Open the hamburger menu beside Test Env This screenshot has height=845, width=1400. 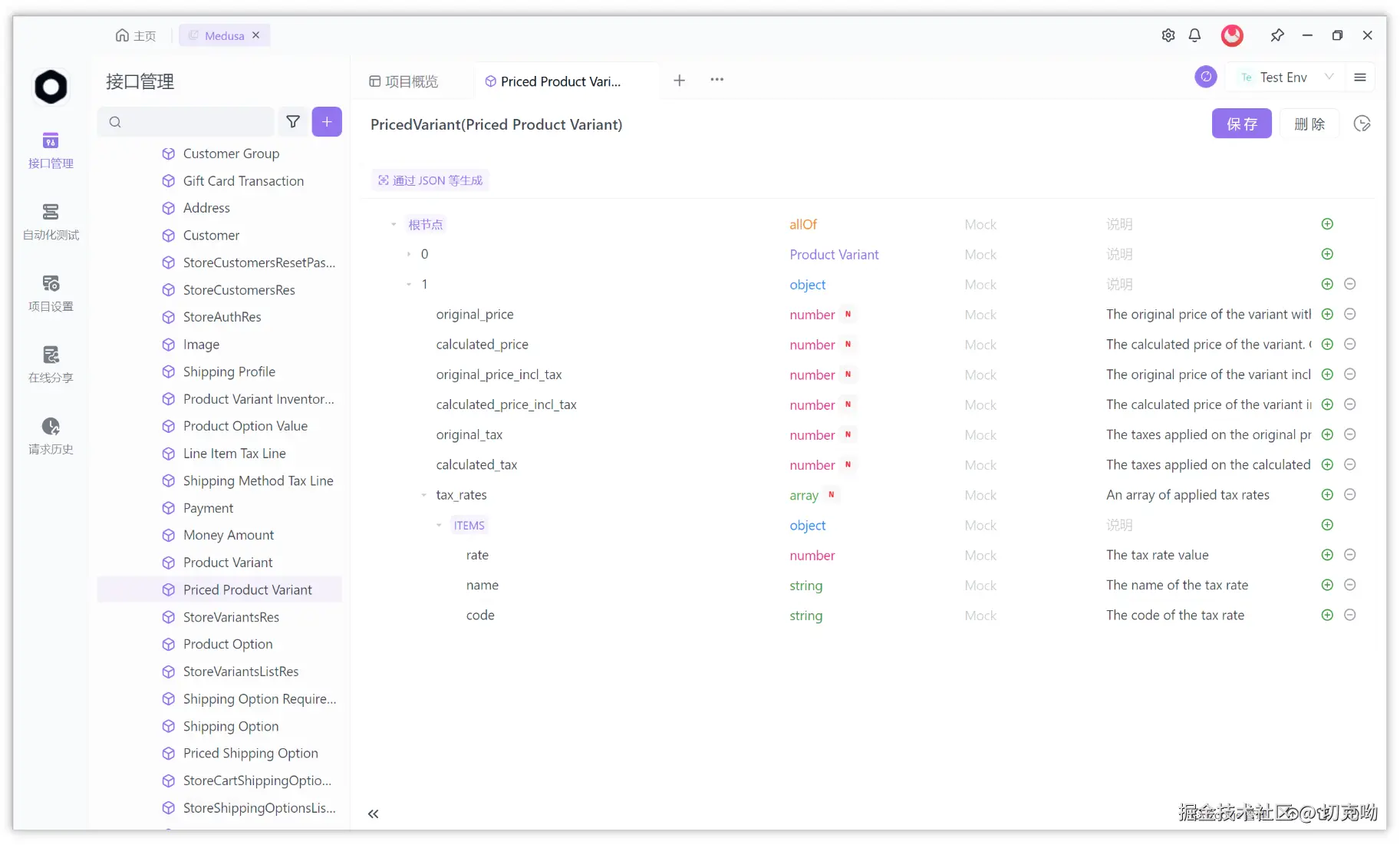1360,77
